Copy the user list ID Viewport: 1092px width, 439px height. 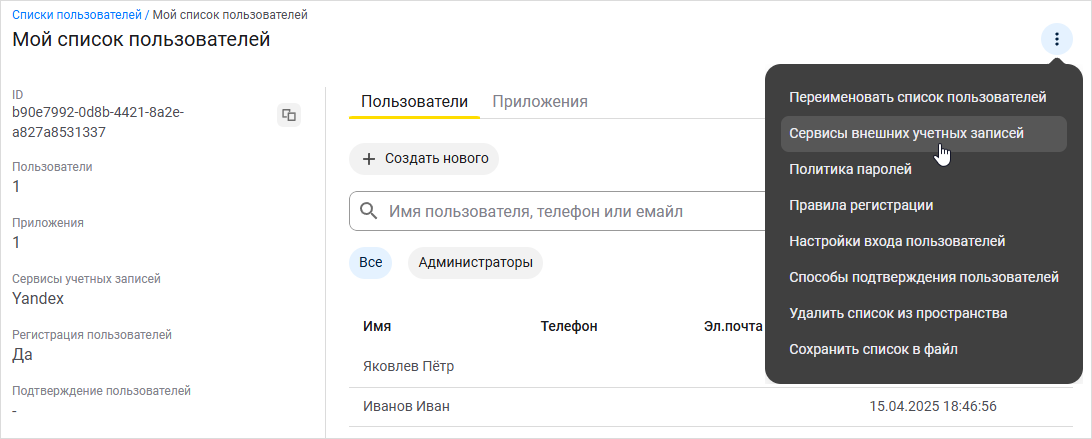pos(289,115)
